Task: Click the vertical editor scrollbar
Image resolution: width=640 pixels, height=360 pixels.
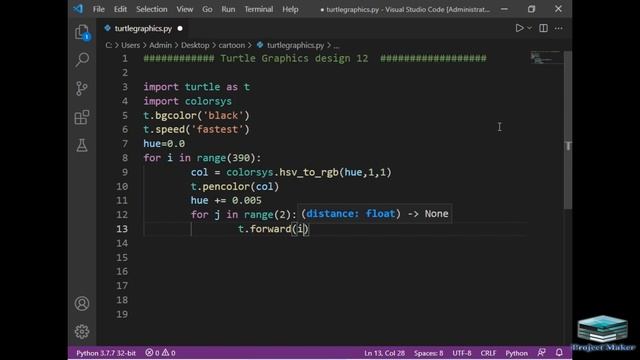Action: [x=567, y=130]
